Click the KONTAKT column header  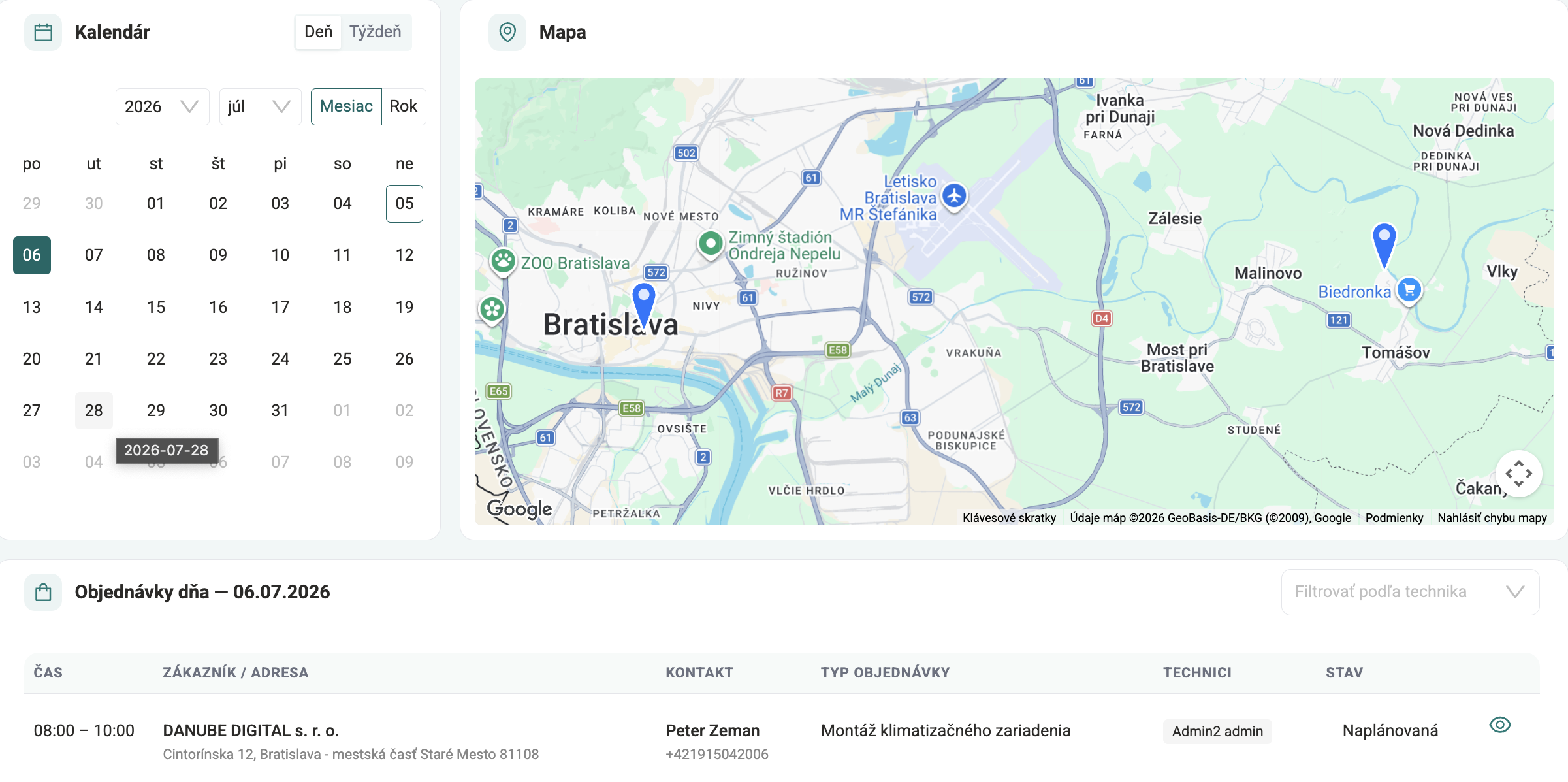coord(699,673)
